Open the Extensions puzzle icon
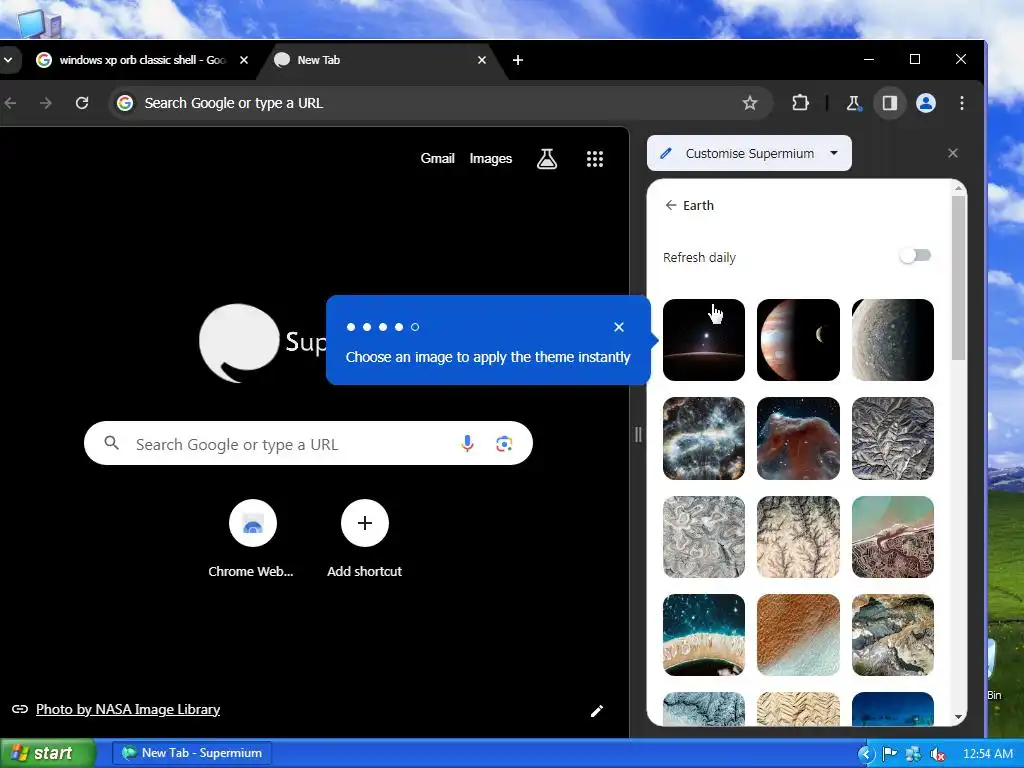This screenshot has height=768, width=1024. pos(800,103)
